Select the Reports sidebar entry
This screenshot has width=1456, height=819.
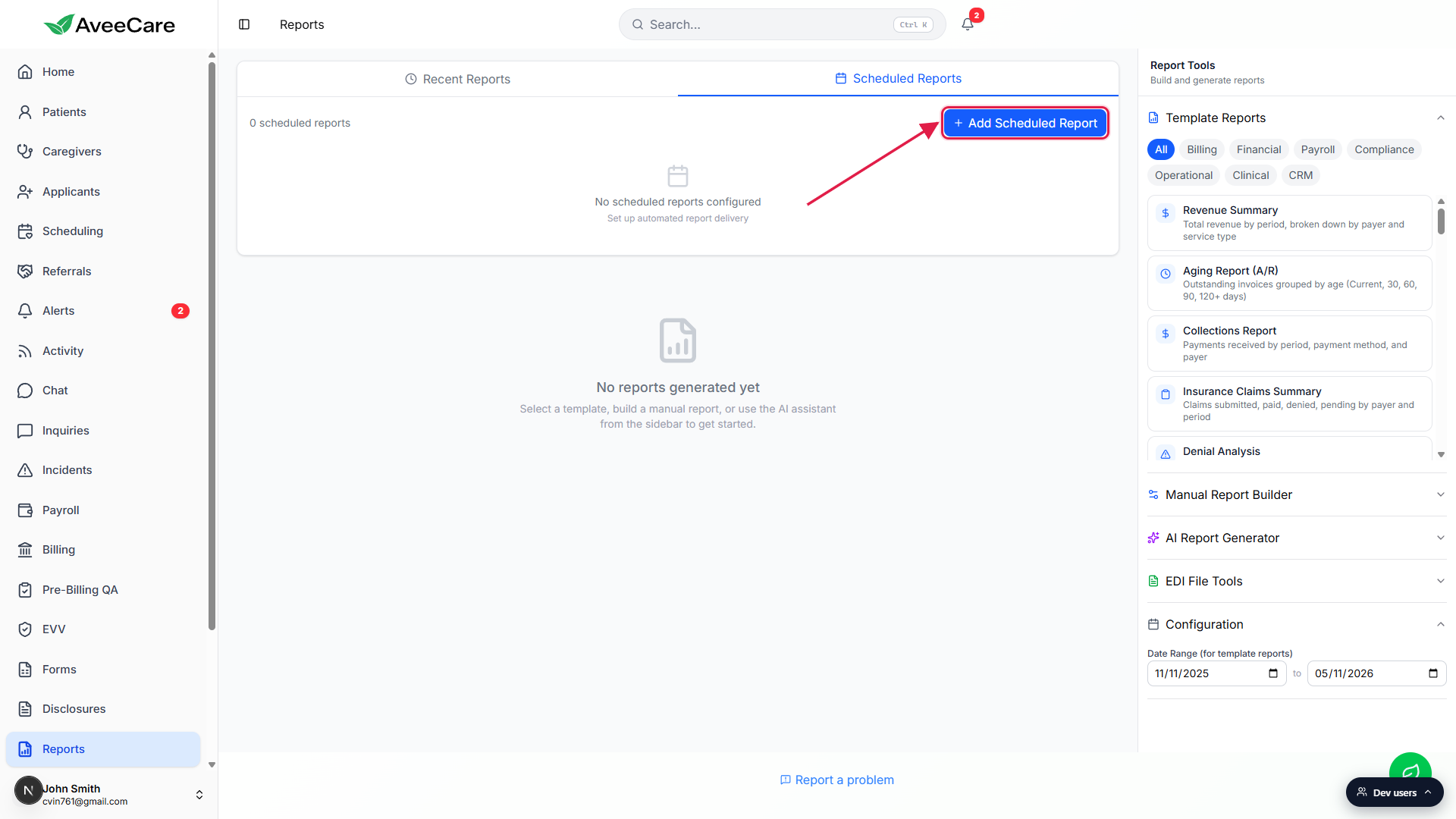click(102, 749)
